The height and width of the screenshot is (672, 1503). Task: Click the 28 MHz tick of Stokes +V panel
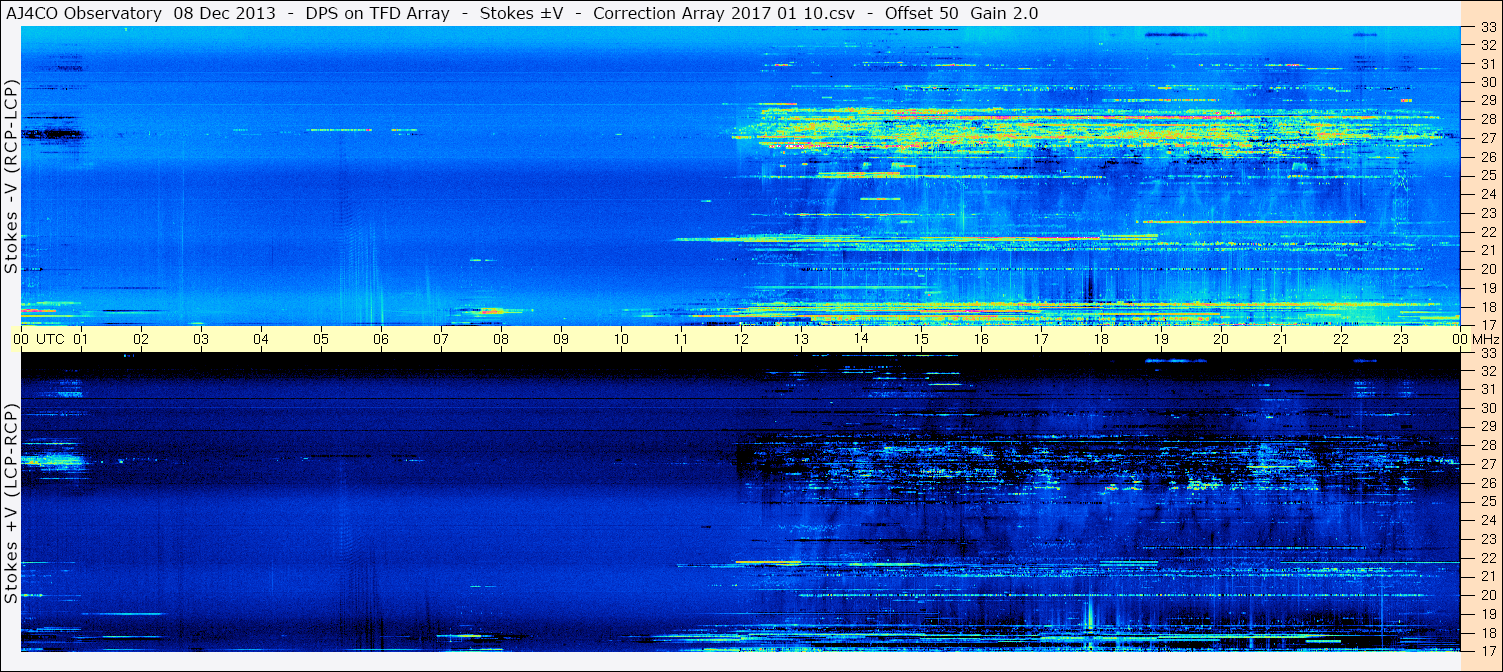(1487, 445)
